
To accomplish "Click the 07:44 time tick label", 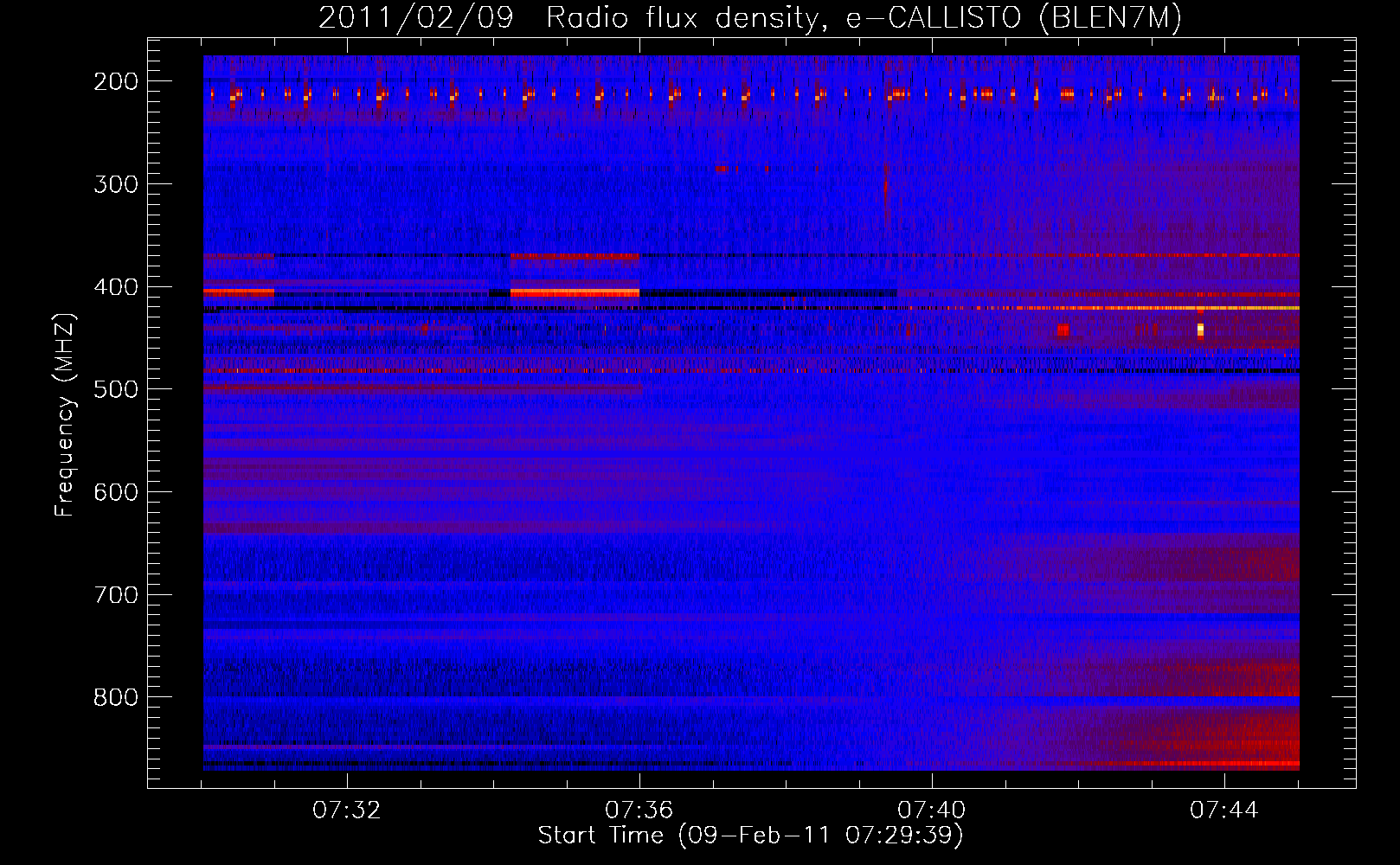I will (x=1224, y=811).
